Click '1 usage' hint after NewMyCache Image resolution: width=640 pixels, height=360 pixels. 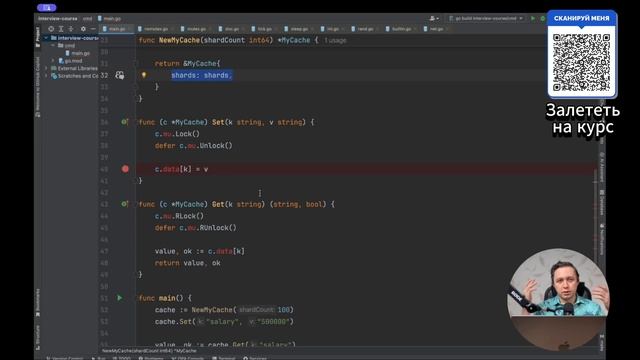tap(335, 40)
